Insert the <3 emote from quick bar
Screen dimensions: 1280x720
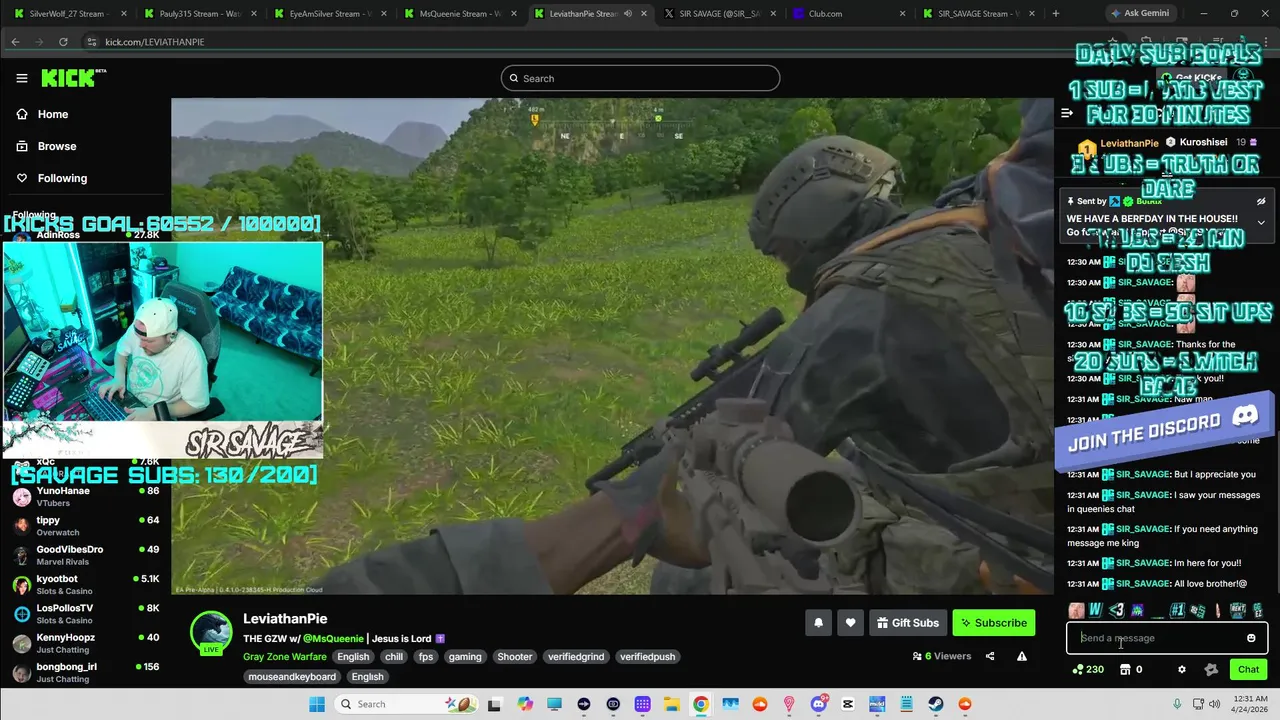(1116, 610)
